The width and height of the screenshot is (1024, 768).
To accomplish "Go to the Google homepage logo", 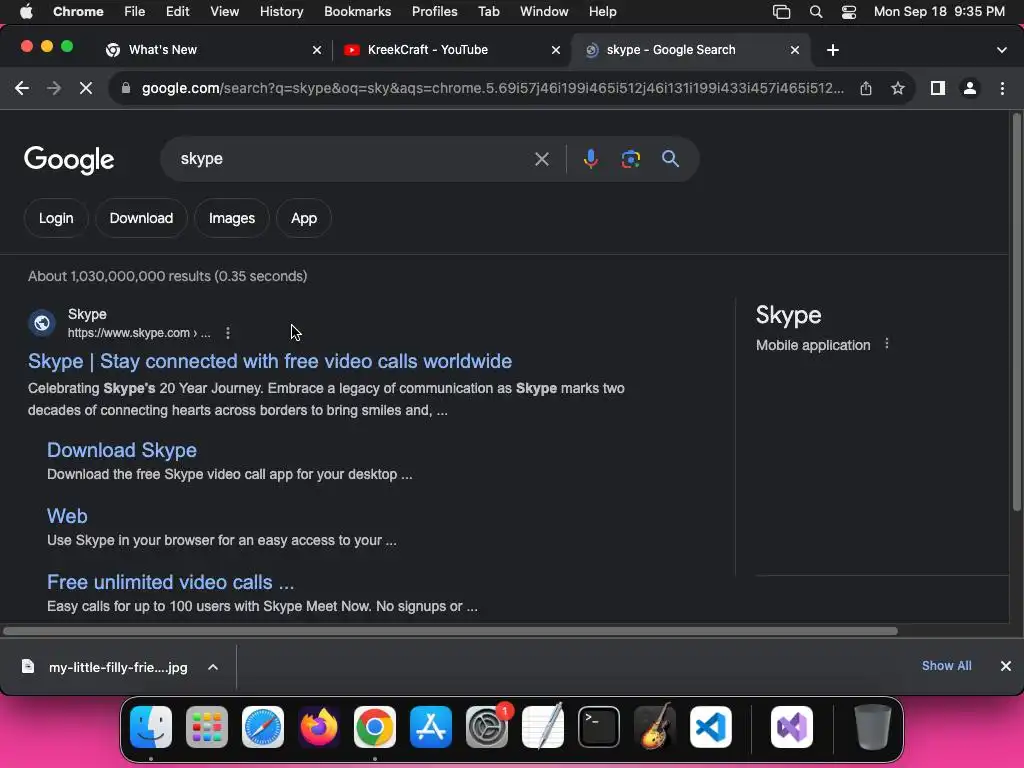I will pos(69,160).
